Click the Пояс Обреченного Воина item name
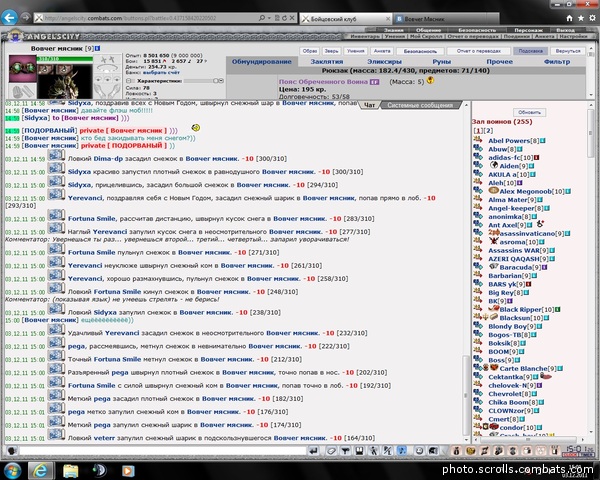 [x=323, y=82]
